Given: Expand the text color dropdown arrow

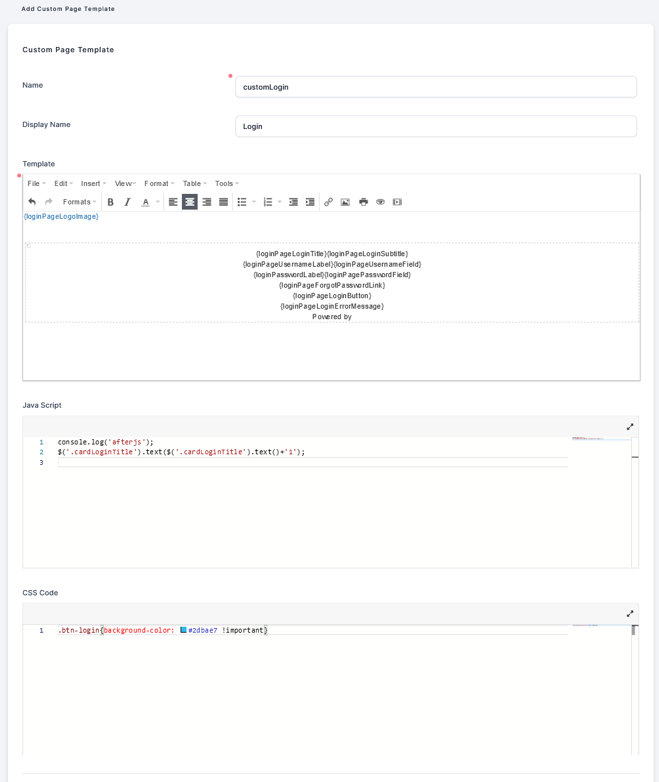Looking at the screenshot, I should pos(157,202).
